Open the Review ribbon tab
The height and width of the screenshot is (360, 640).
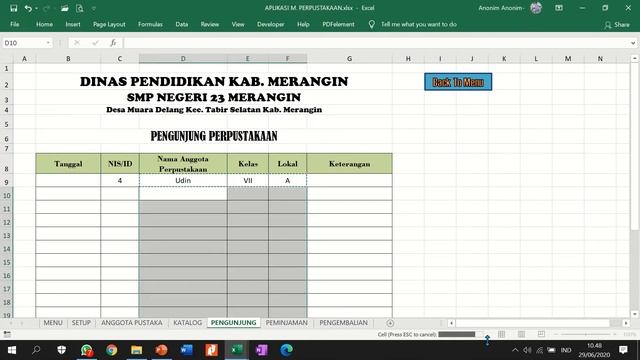click(x=209, y=24)
